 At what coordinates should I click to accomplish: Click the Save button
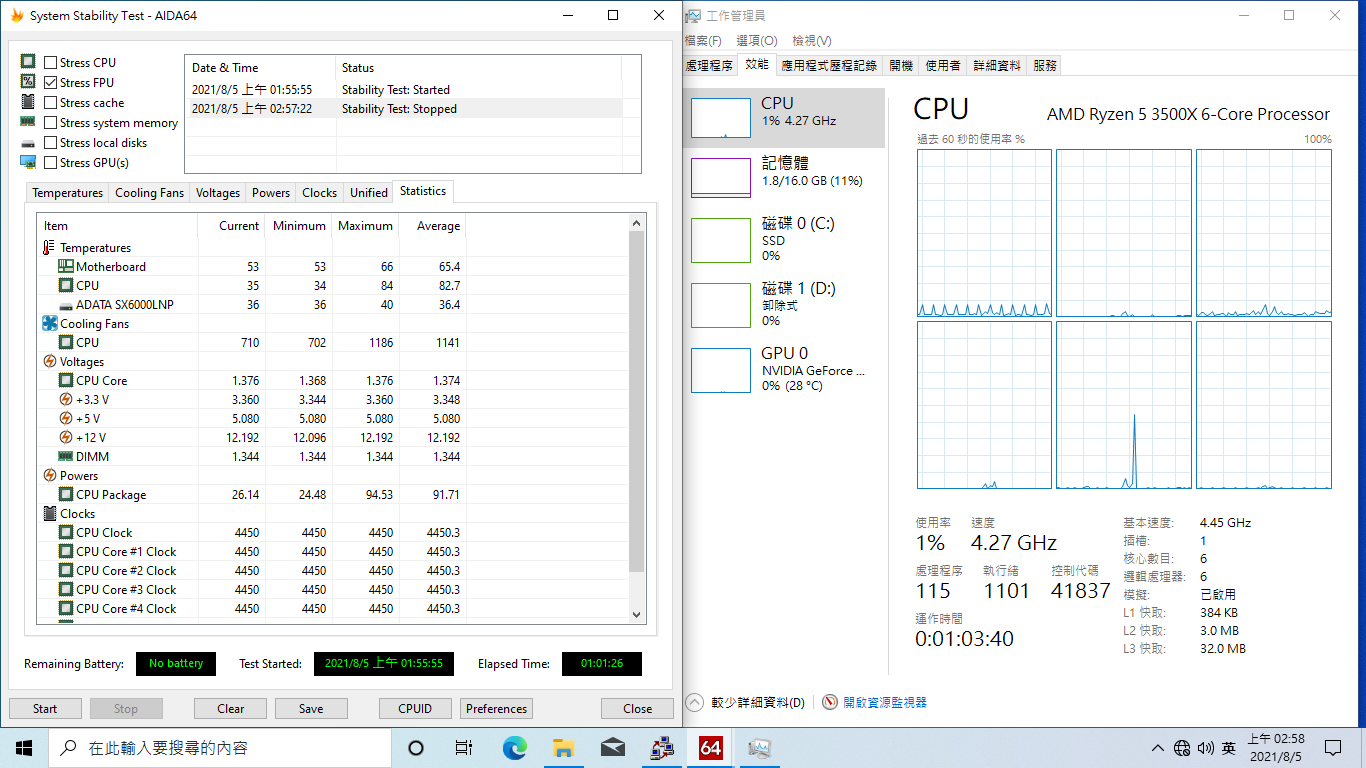coord(311,708)
